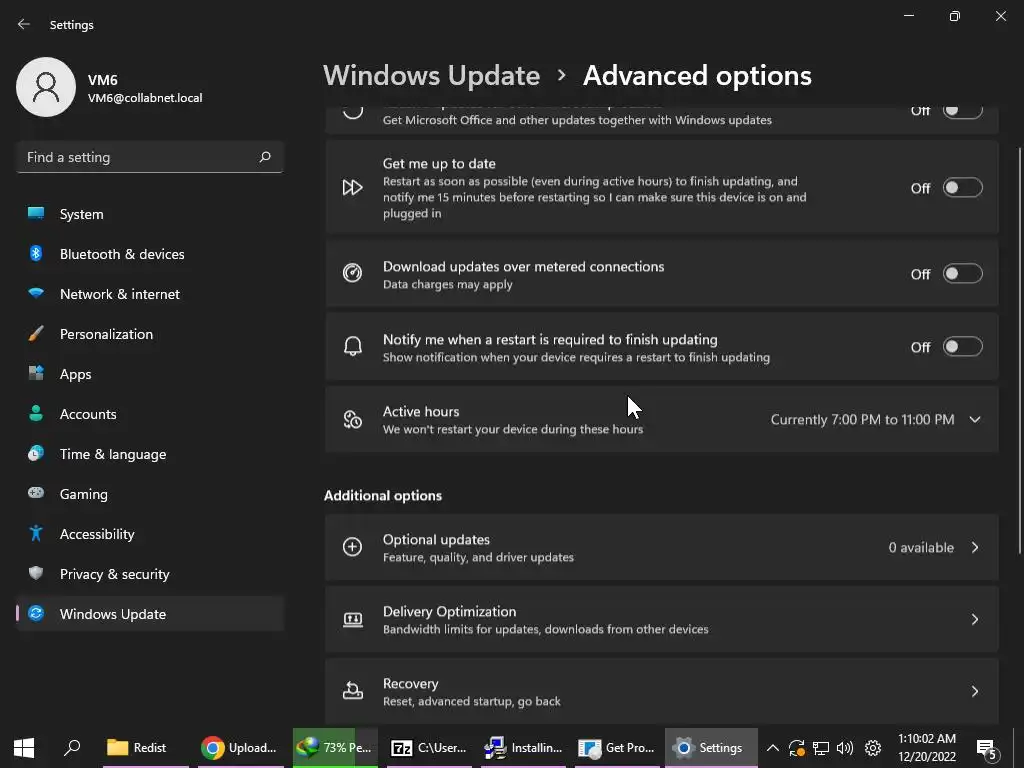Open Accounts settings
Image resolution: width=1024 pixels, height=768 pixels.
150,414
